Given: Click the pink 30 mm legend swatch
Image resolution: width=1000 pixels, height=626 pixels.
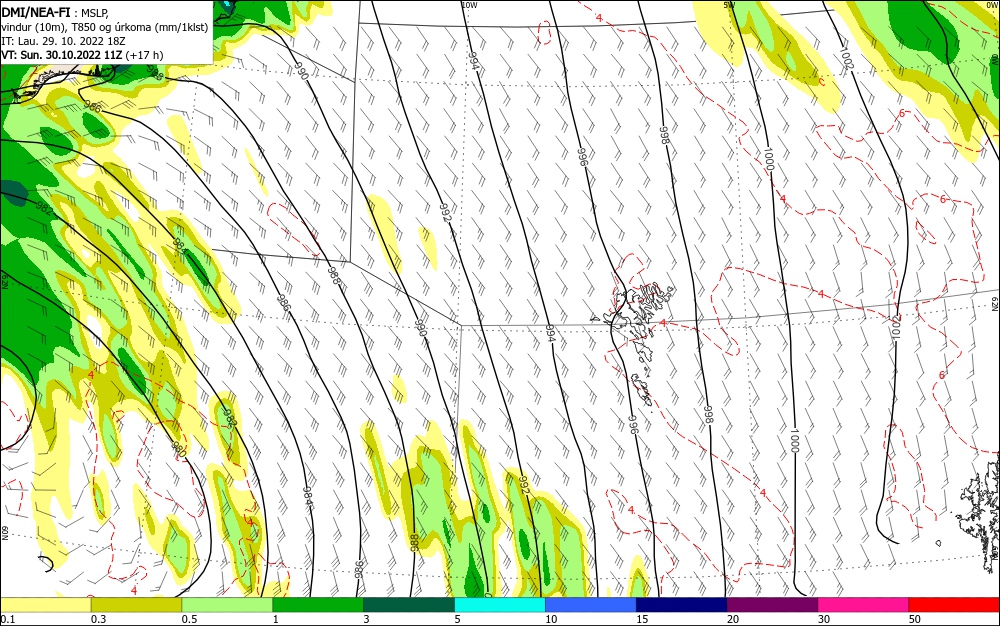Looking at the screenshot, I should 863,605.
